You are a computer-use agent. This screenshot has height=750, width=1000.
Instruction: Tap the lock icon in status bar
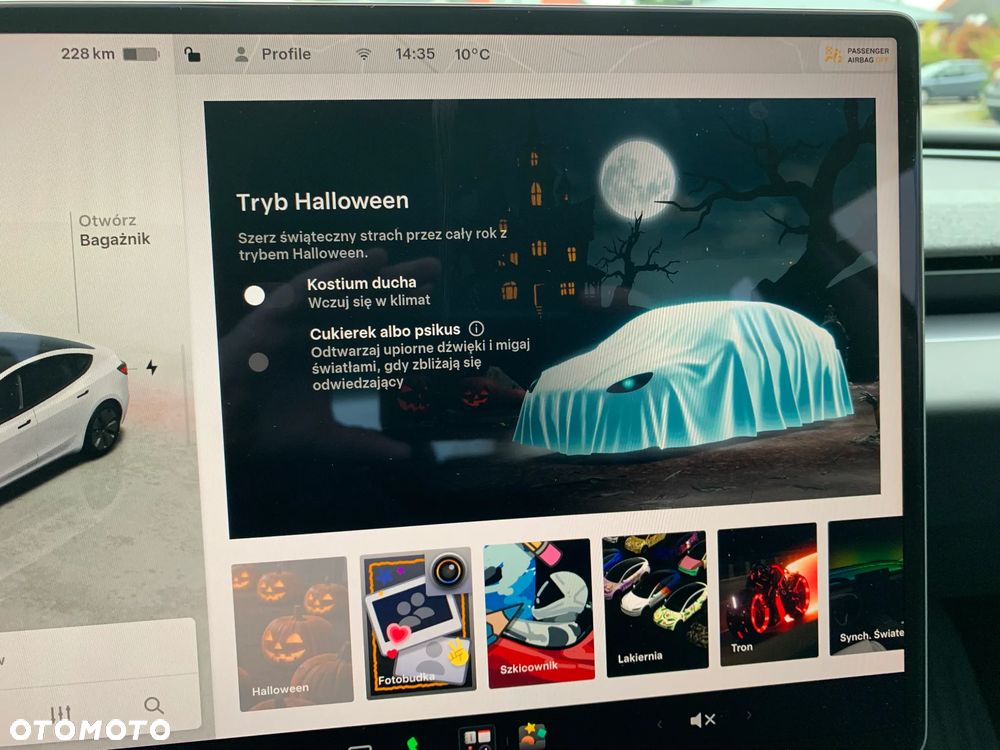click(x=192, y=54)
